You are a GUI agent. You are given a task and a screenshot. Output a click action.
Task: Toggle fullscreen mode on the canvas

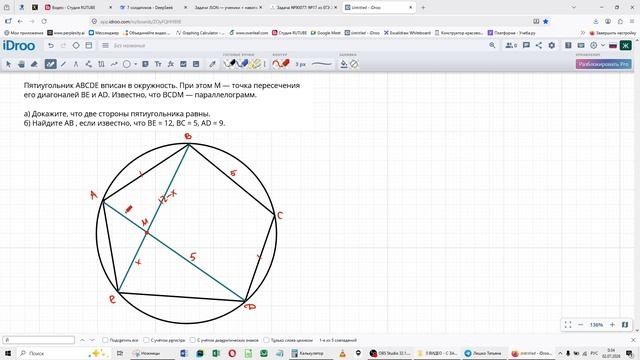568,324
